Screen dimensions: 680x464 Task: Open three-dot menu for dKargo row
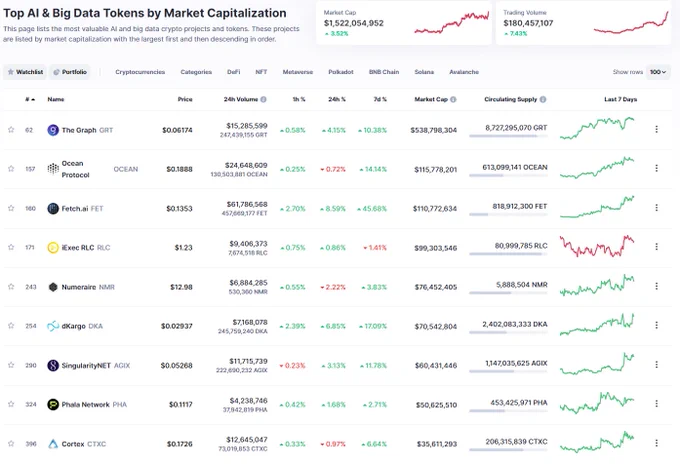click(657, 325)
